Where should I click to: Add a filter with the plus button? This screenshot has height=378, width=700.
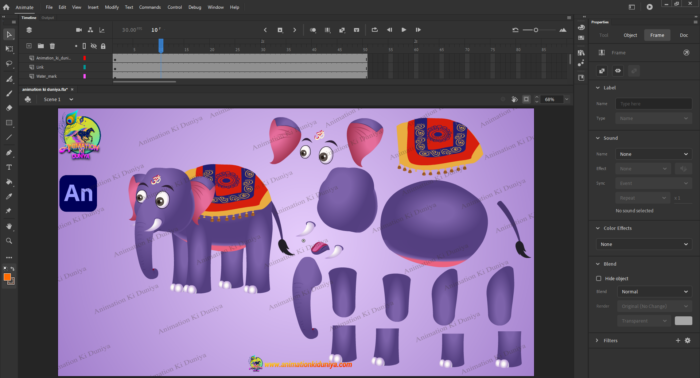(x=678, y=341)
